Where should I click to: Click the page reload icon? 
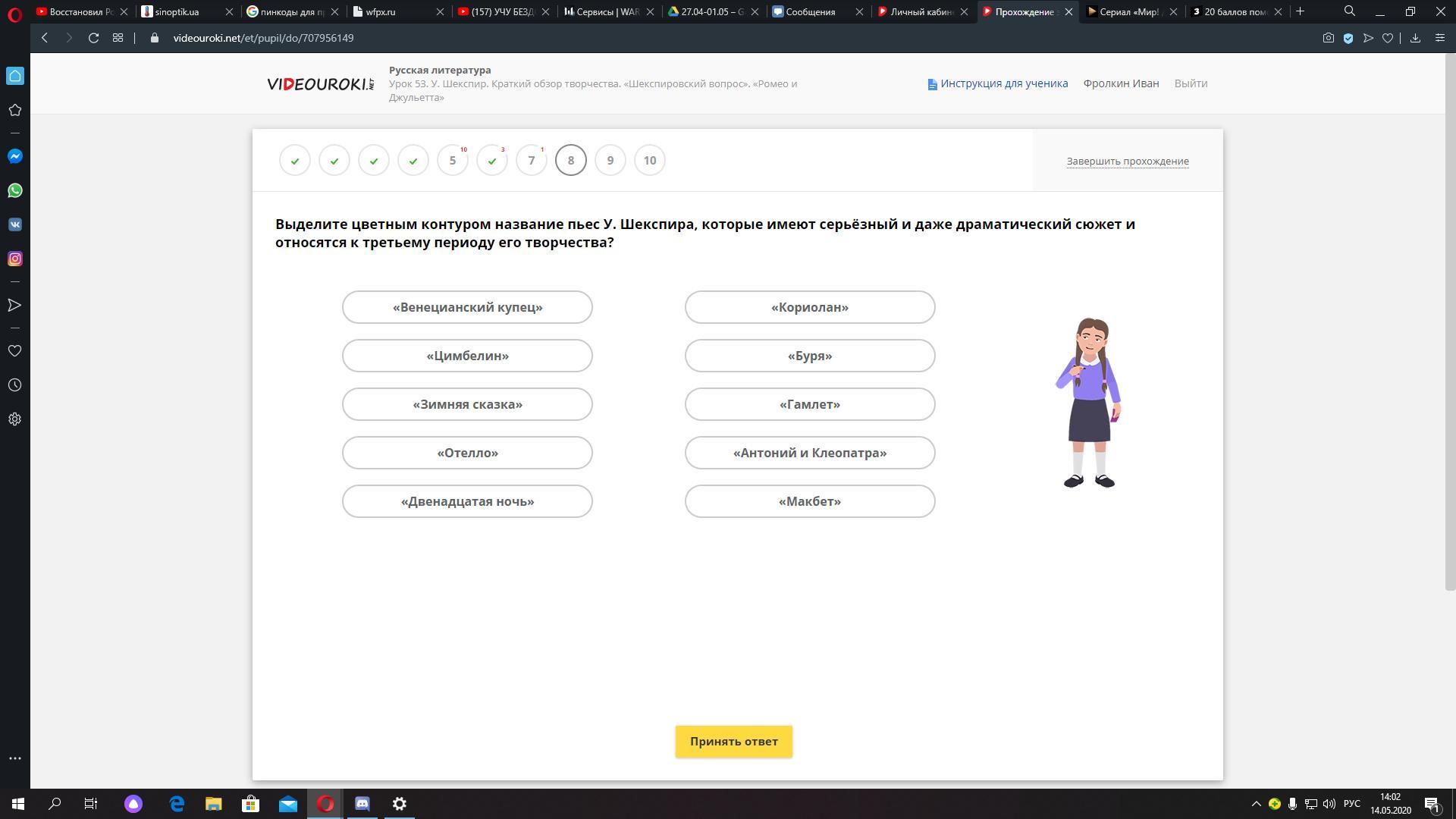click(93, 38)
